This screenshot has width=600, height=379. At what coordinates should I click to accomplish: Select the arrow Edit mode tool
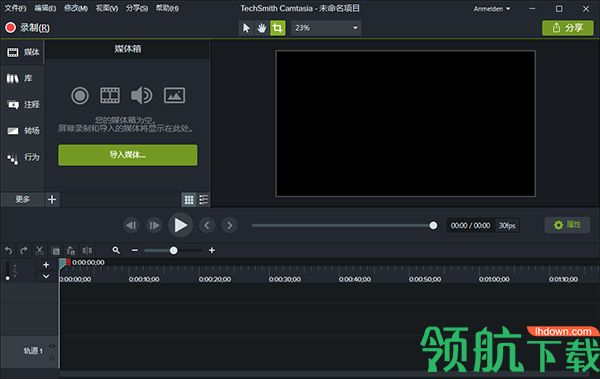coord(246,28)
